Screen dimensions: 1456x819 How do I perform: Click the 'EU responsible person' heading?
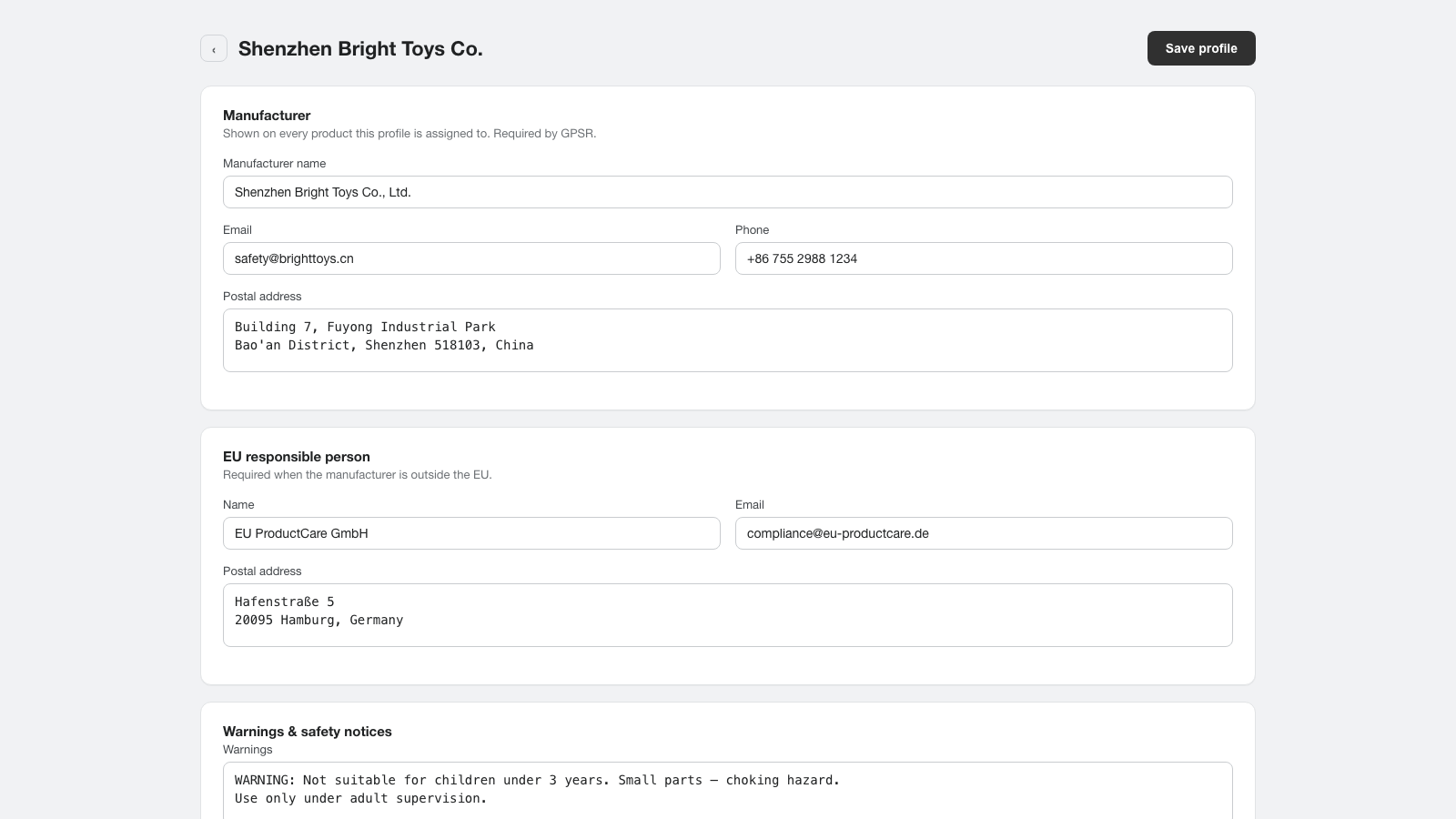[x=297, y=457]
